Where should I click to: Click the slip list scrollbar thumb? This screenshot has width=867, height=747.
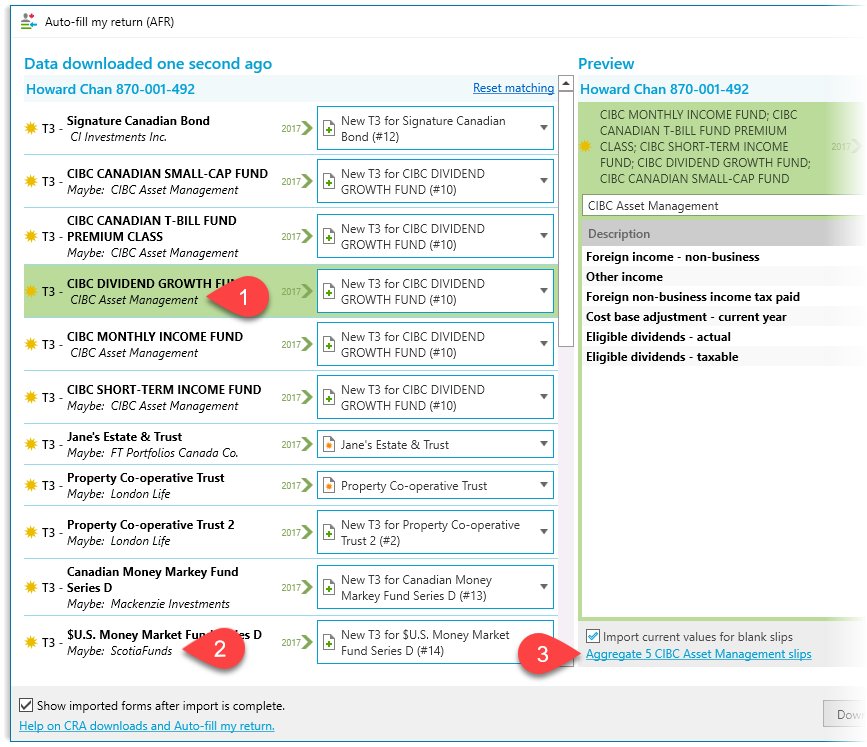[566, 219]
